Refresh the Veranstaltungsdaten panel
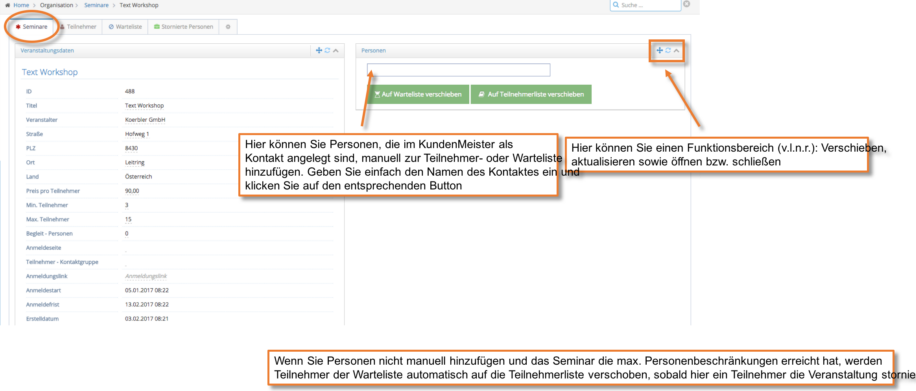The height and width of the screenshot is (391, 916). tap(327, 50)
